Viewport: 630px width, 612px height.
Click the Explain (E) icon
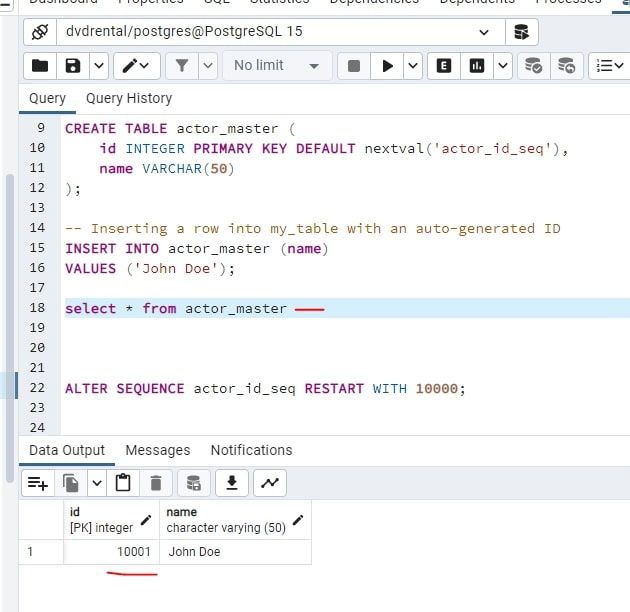(444, 65)
